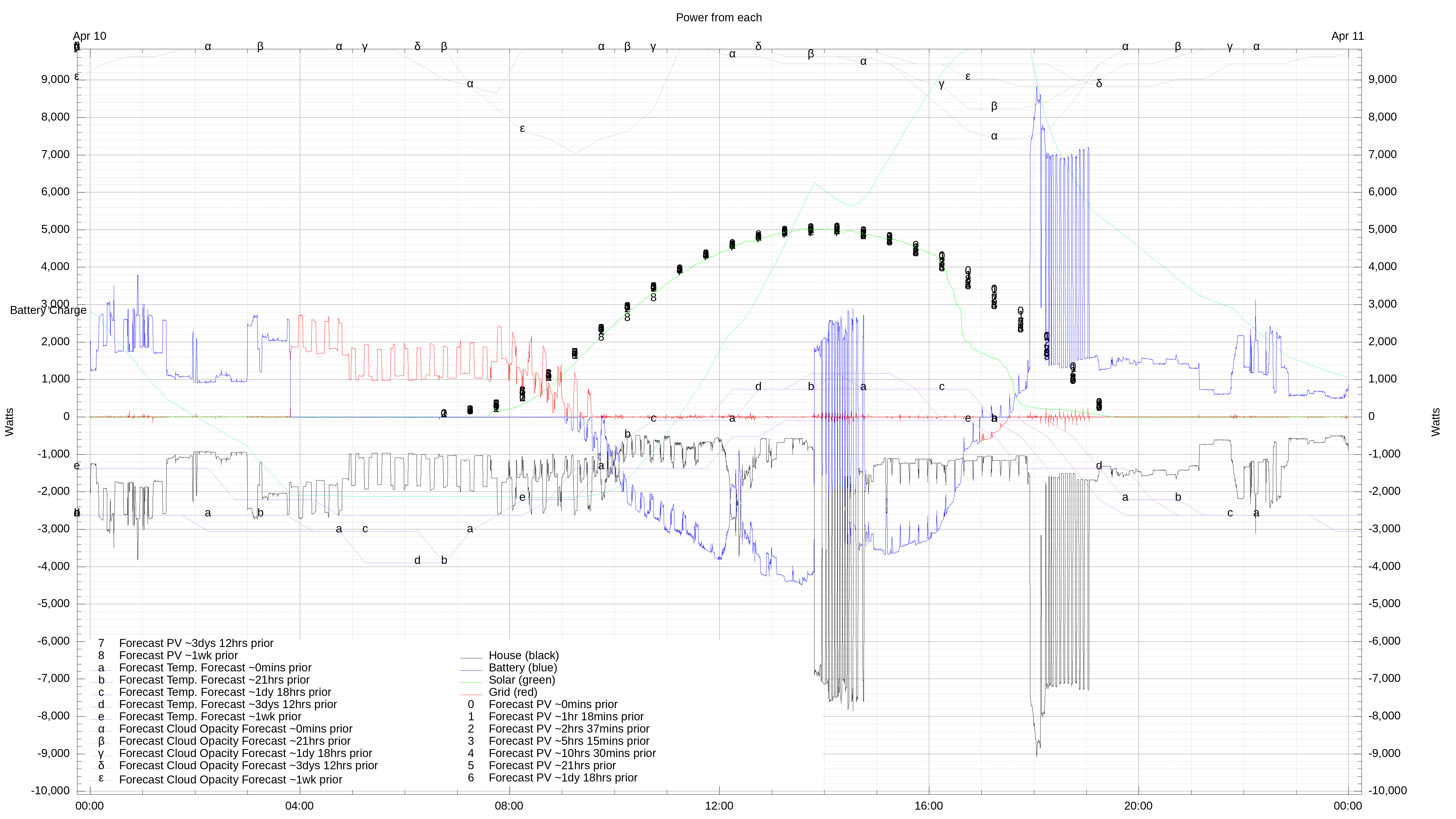The image size is (1456, 819).
Task: Click the δ cloud opacity marker near 19:15
Action: (1099, 84)
